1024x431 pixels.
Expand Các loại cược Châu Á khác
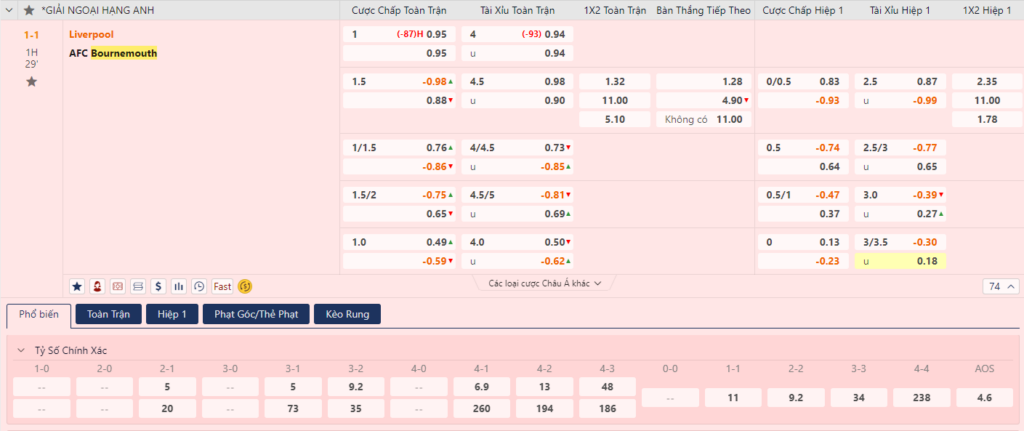coord(545,284)
